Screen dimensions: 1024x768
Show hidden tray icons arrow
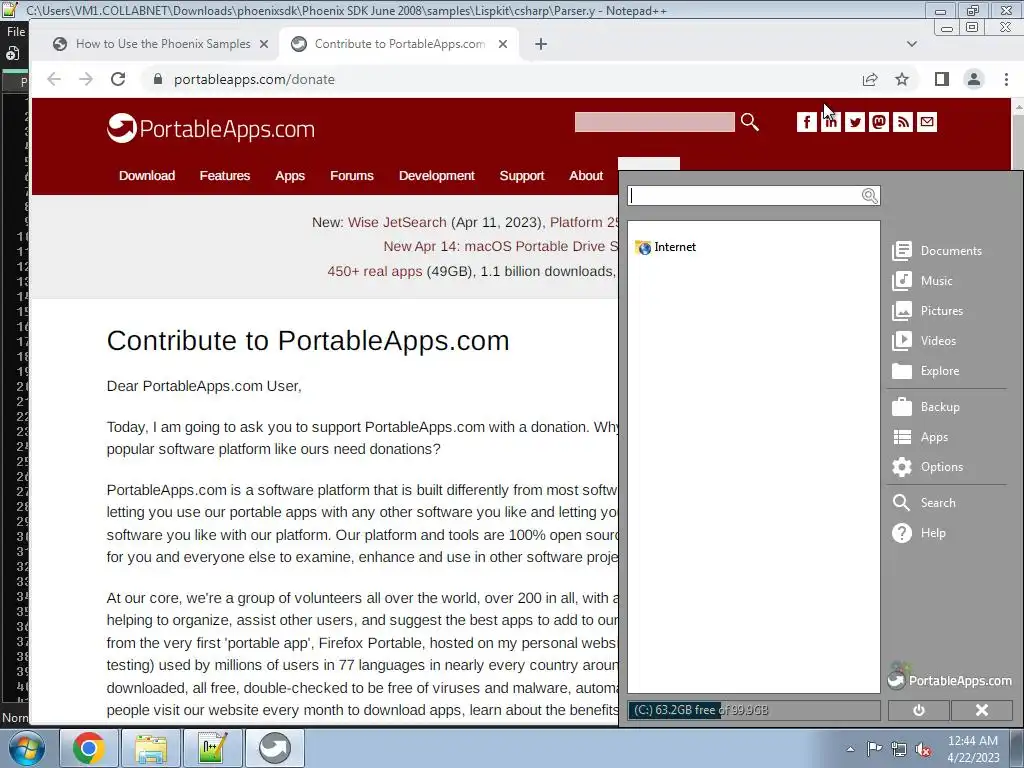[x=850, y=749]
